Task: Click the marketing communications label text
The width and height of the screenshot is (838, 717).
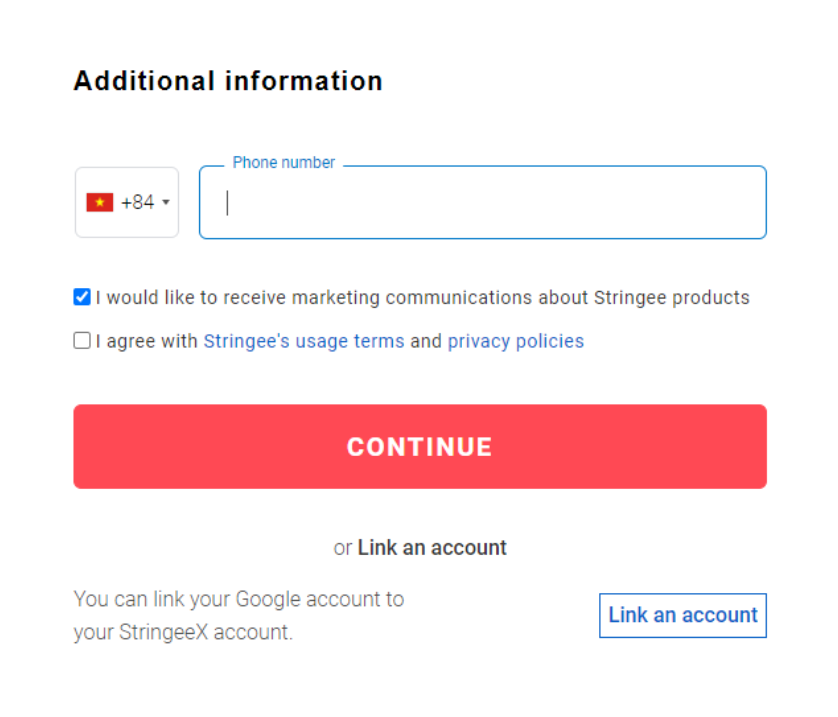Action: [422, 297]
